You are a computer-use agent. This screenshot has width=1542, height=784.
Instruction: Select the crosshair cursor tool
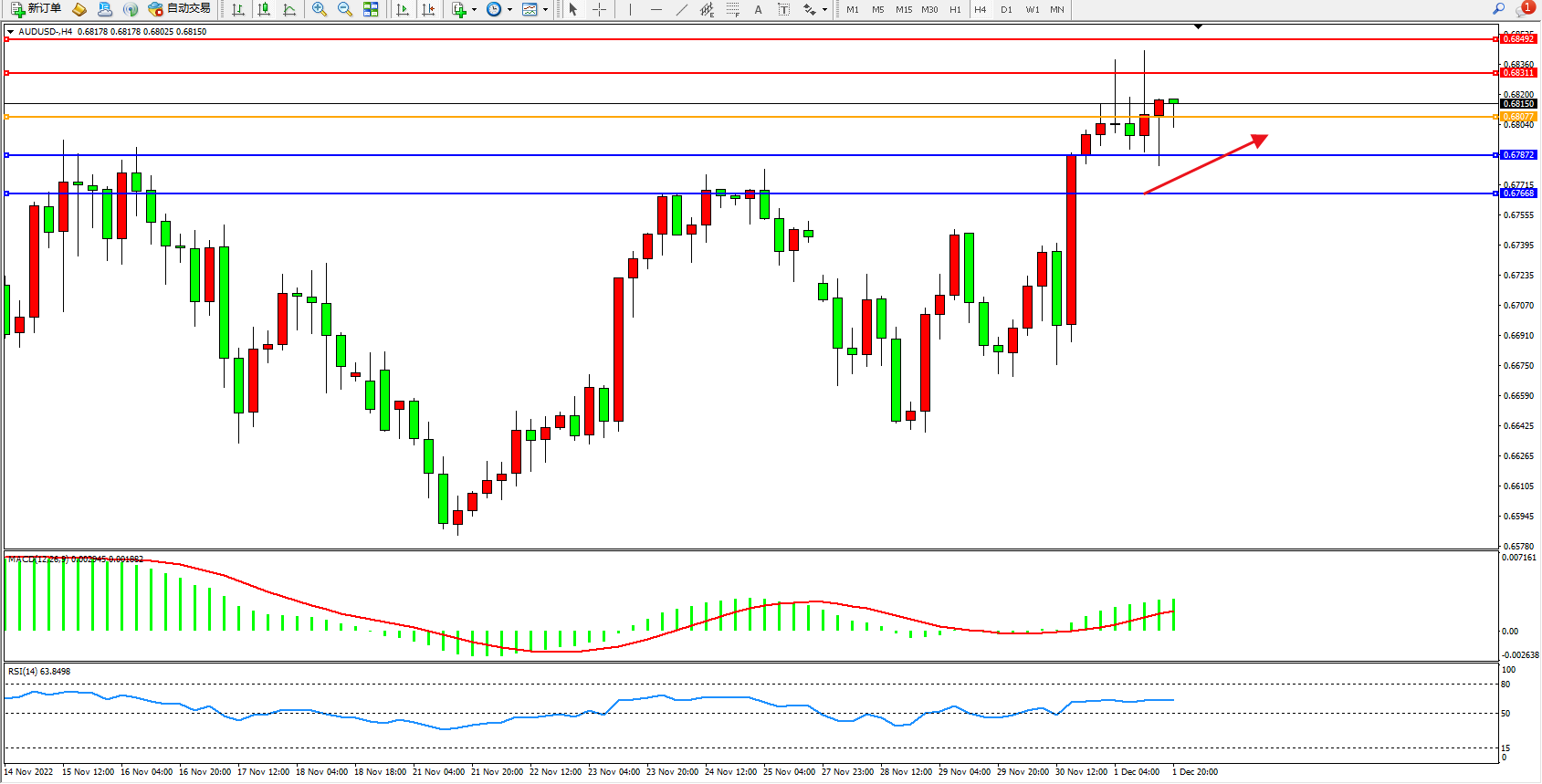pos(599,9)
